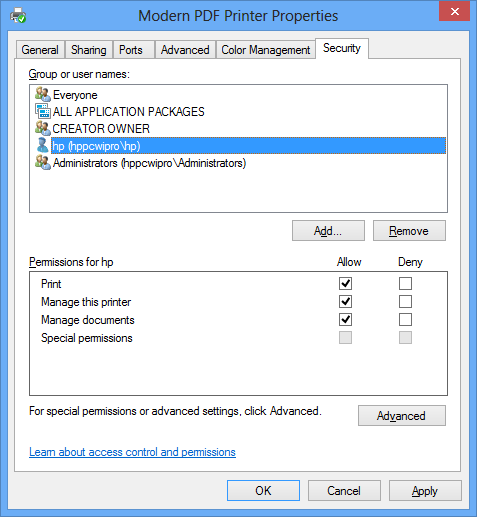
Task: Click the ALL APPLICATION PACKAGES icon
Action: click(43, 111)
